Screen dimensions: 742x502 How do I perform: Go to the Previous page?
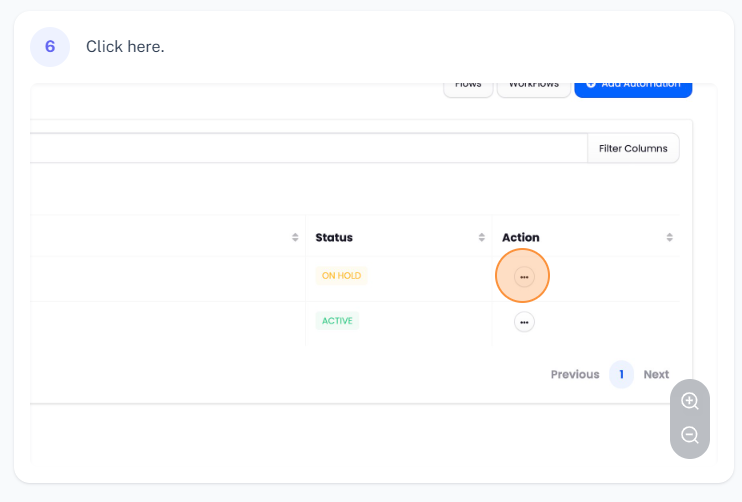pyautogui.click(x=574, y=374)
